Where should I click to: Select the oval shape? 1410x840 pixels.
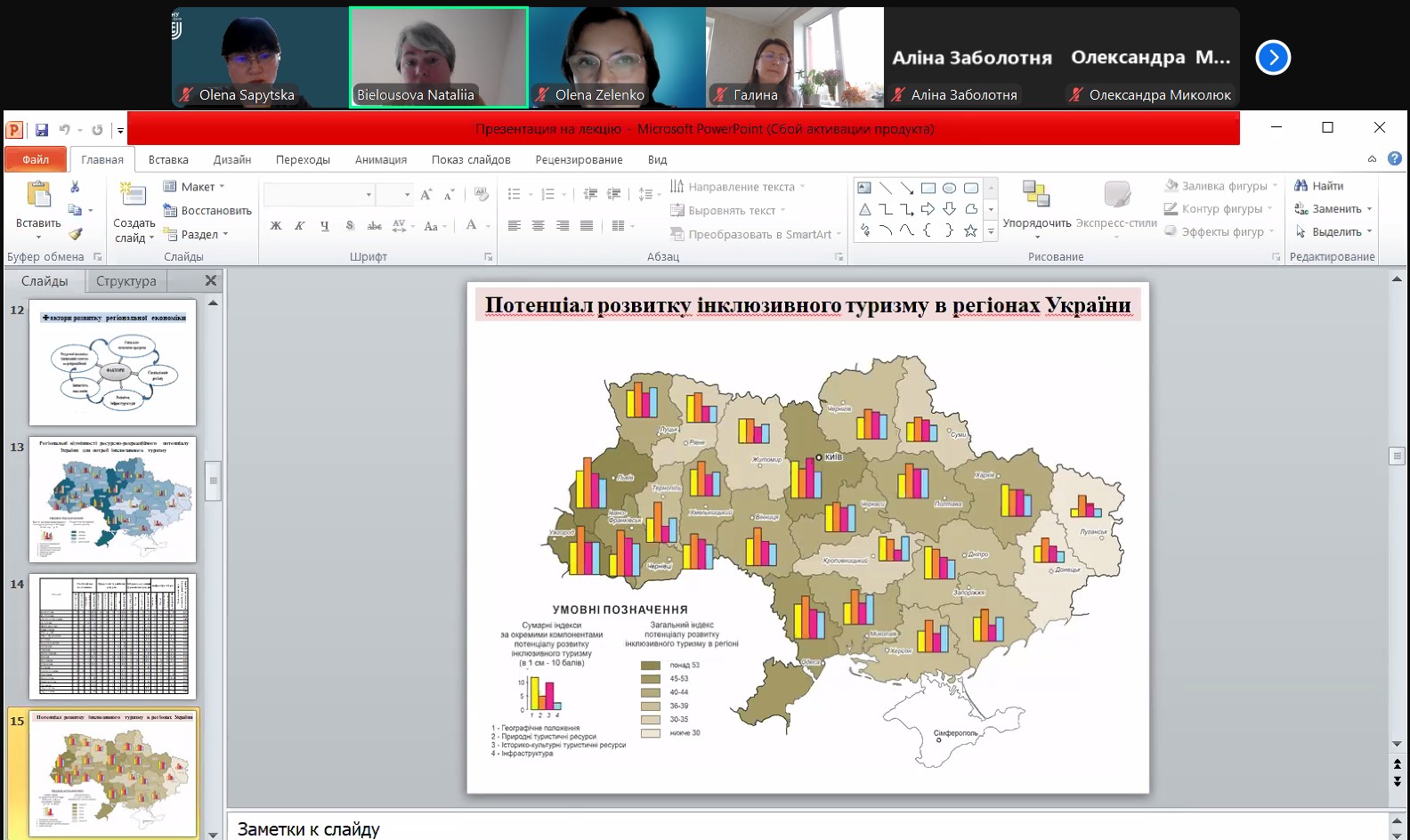[950, 188]
